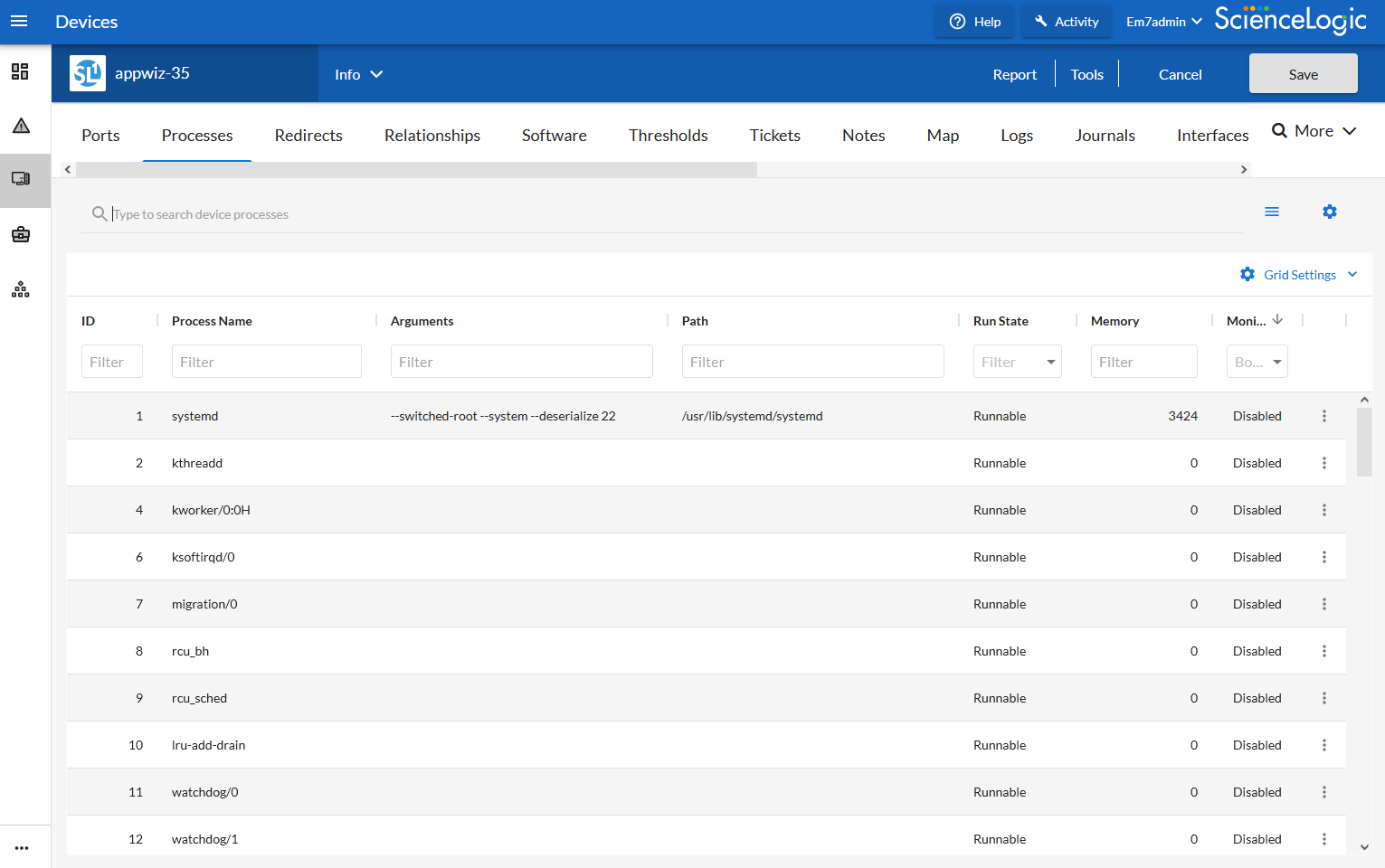Expand the More tabs menu

pyautogui.click(x=1314, y=131)
